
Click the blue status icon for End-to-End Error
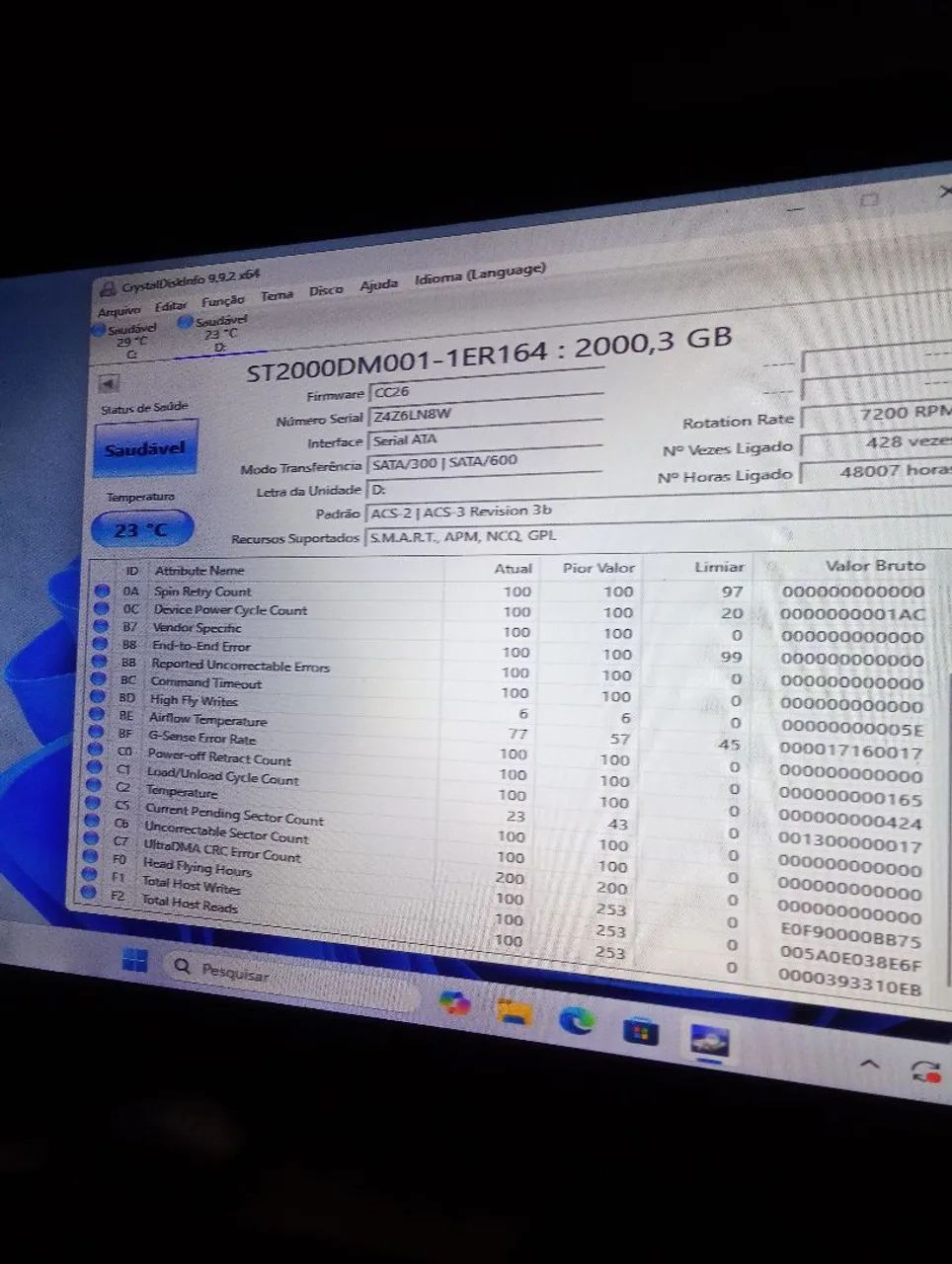[x=99, y=644]
